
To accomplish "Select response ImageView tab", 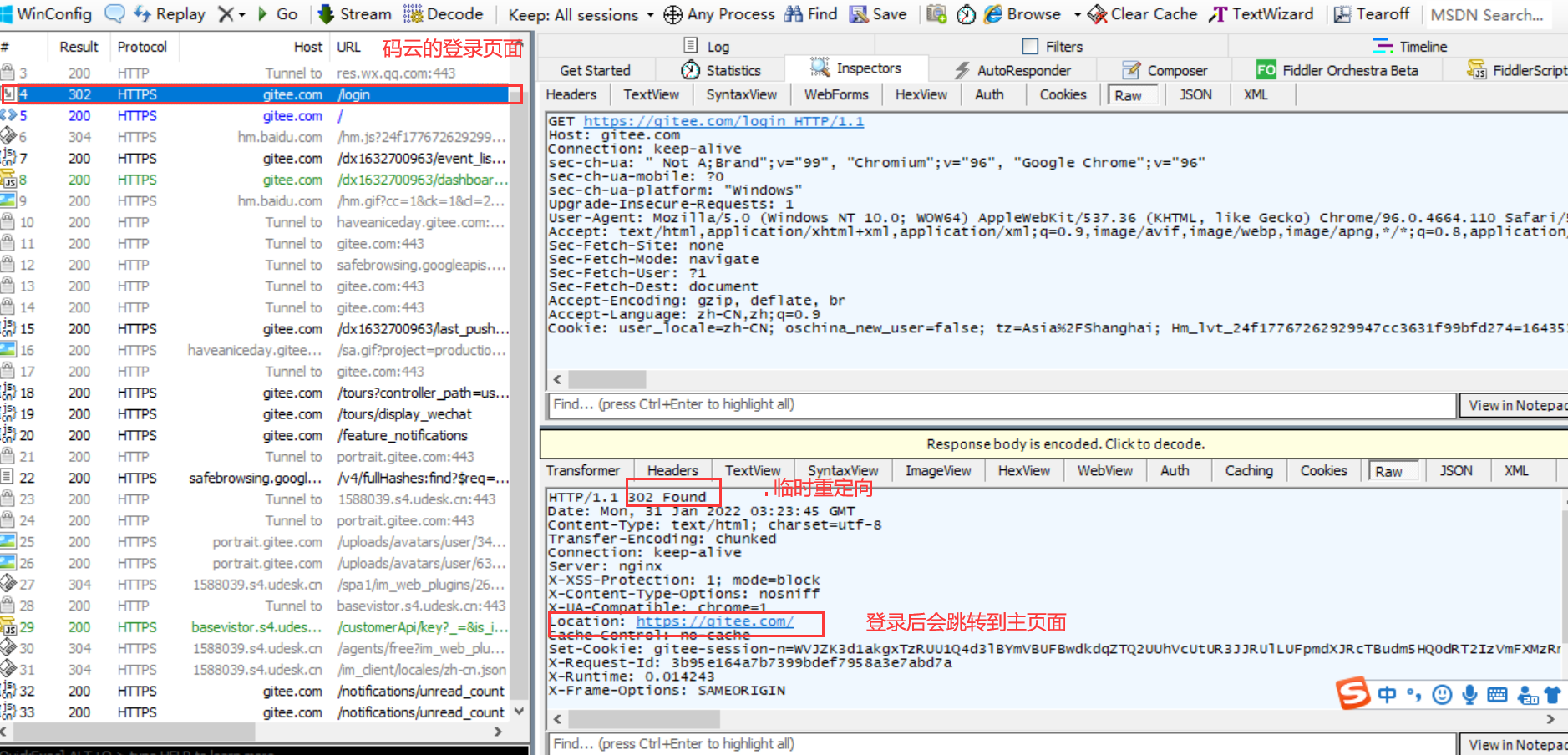I will click(938, 470).
